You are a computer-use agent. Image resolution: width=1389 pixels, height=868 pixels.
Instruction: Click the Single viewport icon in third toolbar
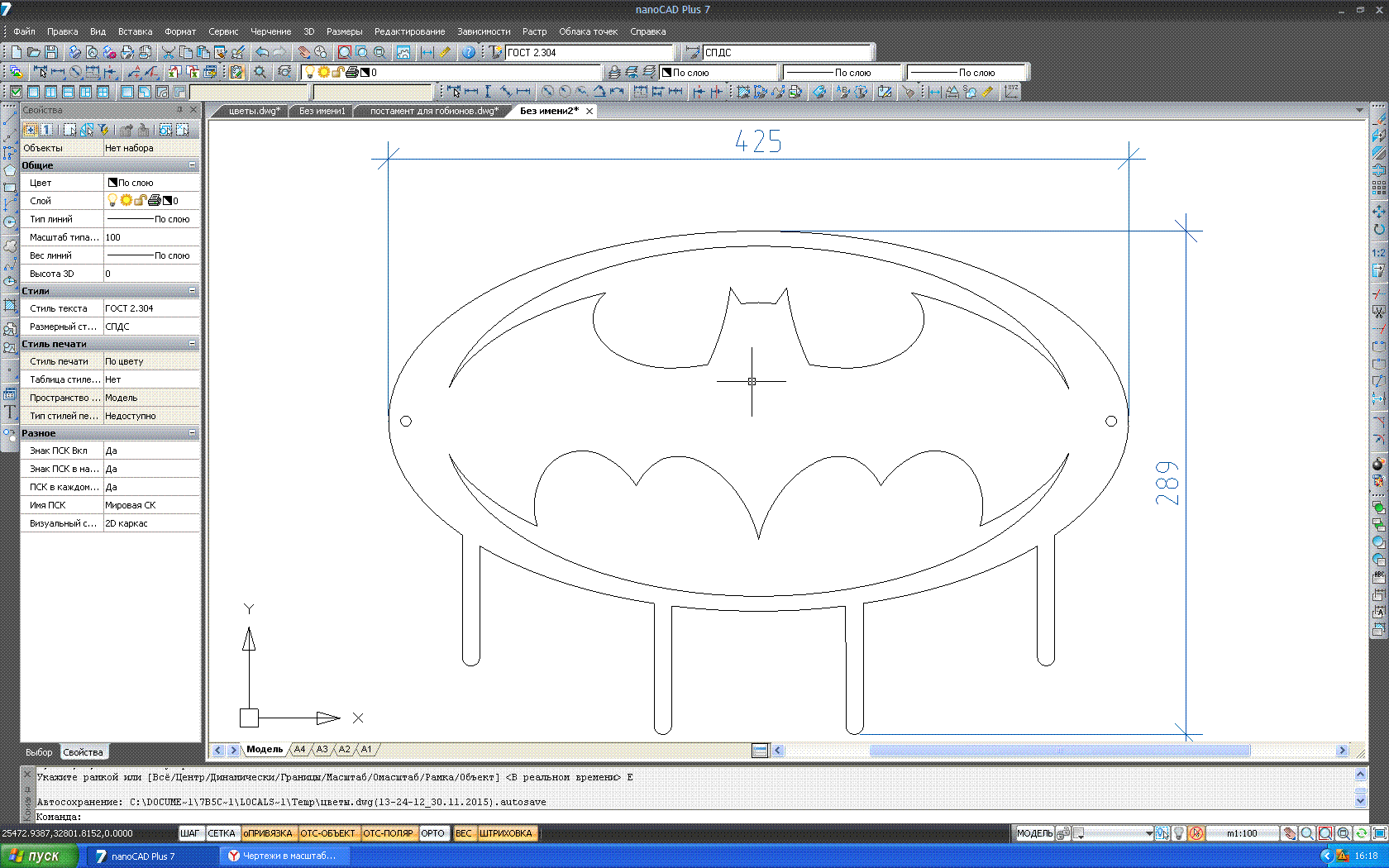coord(34,92)
